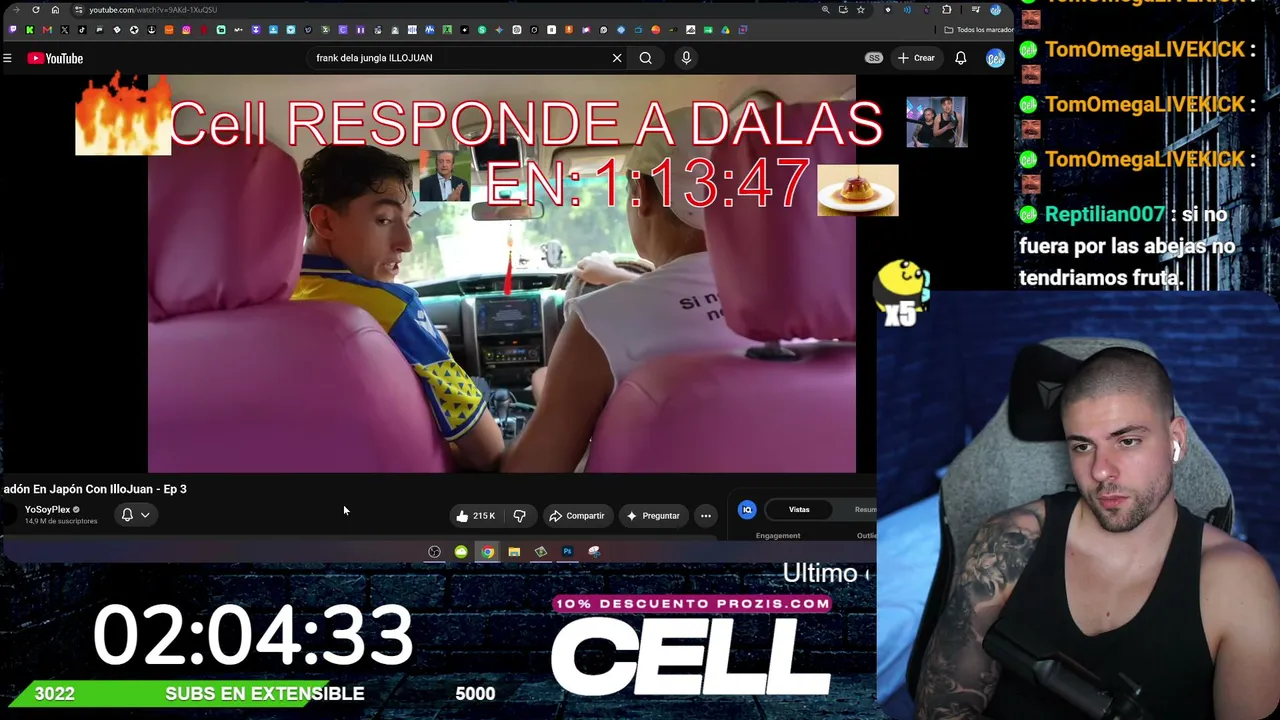1280x720 pixels.
Task: Open the Chrome extensions puzzle icon
Action: [x=947, y=10]
